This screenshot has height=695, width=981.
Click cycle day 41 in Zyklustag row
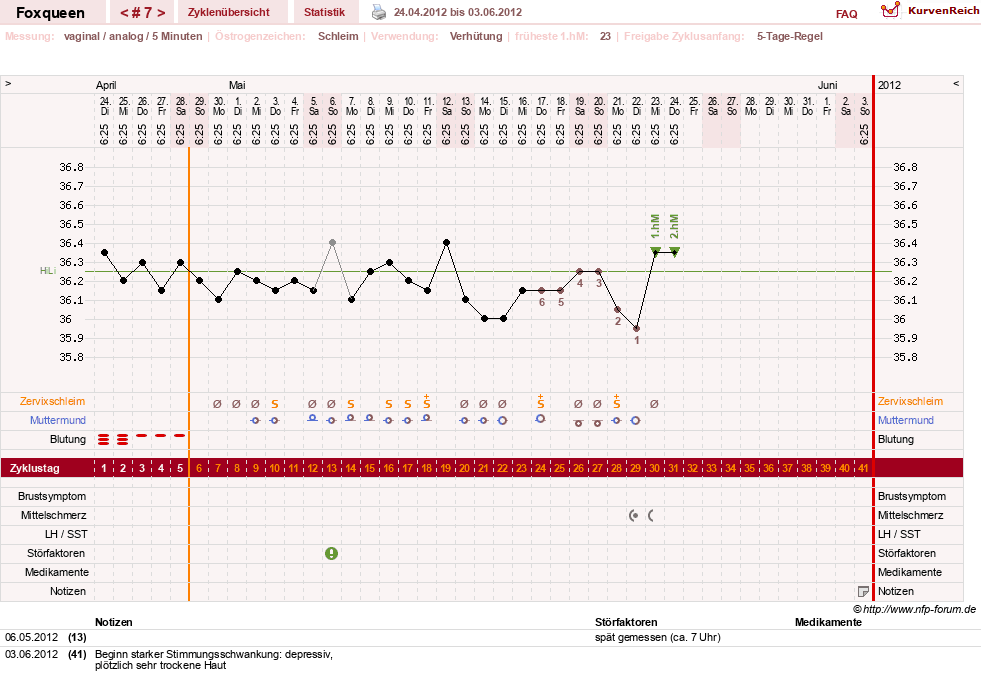coord(863,468)
